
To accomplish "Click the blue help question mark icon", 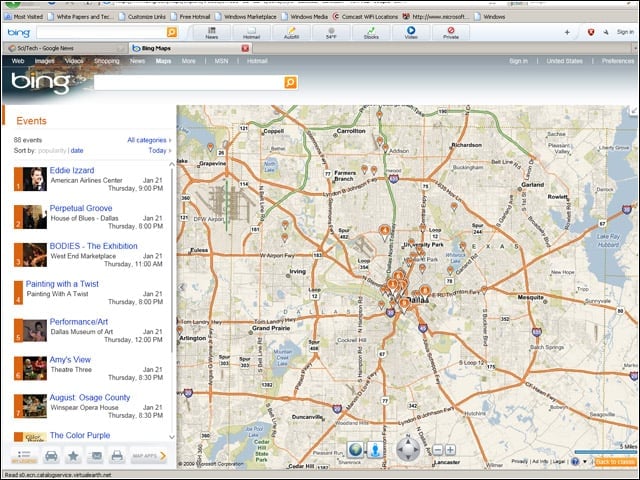I will pyautogui.click(x=575, y=462).
